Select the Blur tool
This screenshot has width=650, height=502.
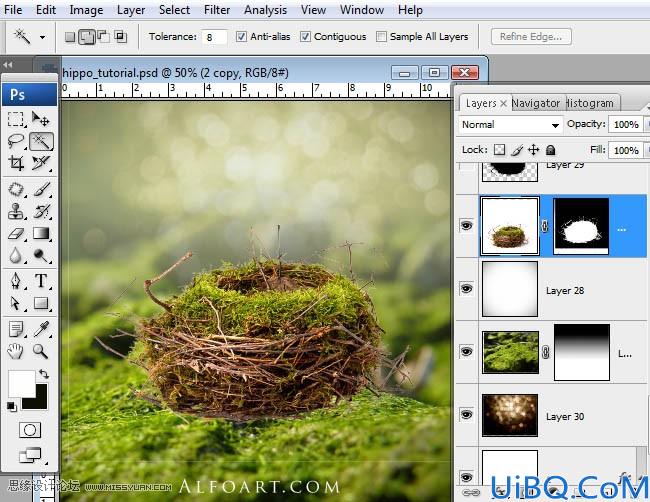pos(16,256)
